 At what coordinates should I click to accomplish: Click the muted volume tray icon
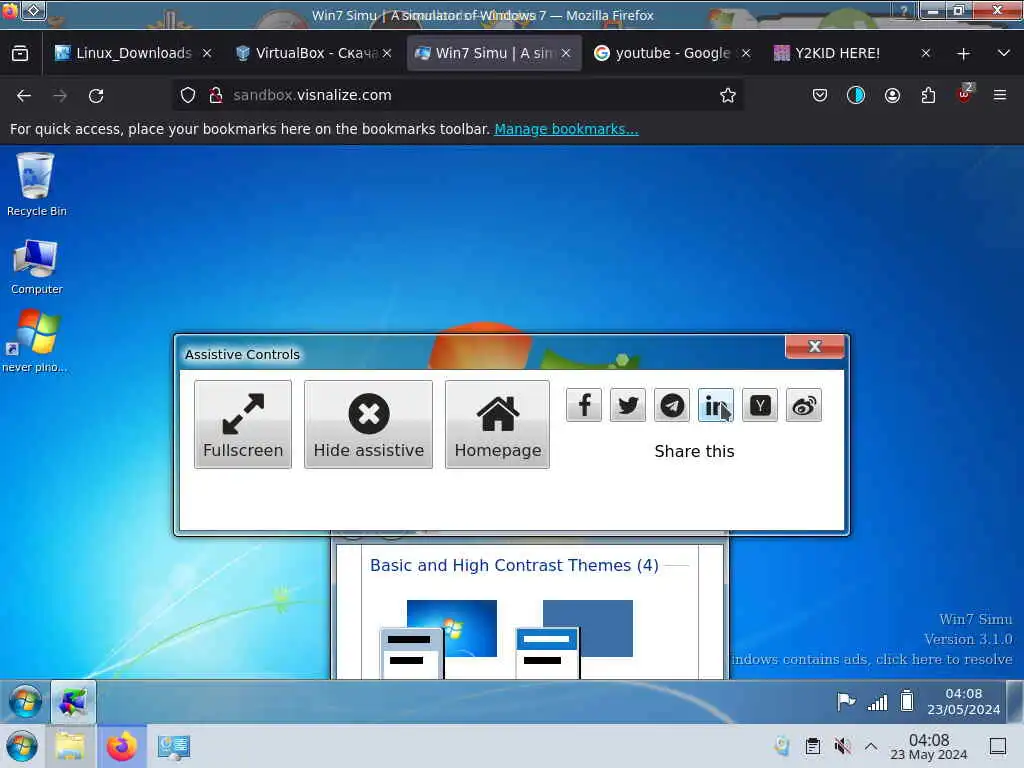pos(842,746)
